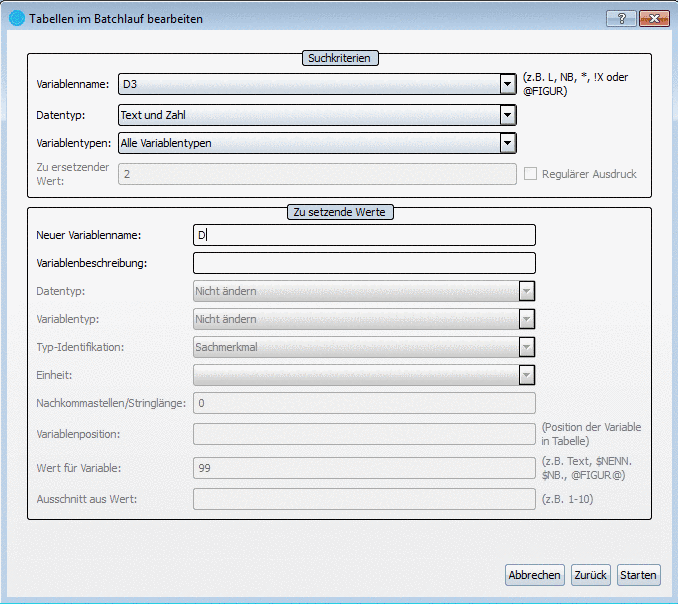
Task: Expand the Einheit dropdown
Action: pyautogui.click(x=526, y=375)
